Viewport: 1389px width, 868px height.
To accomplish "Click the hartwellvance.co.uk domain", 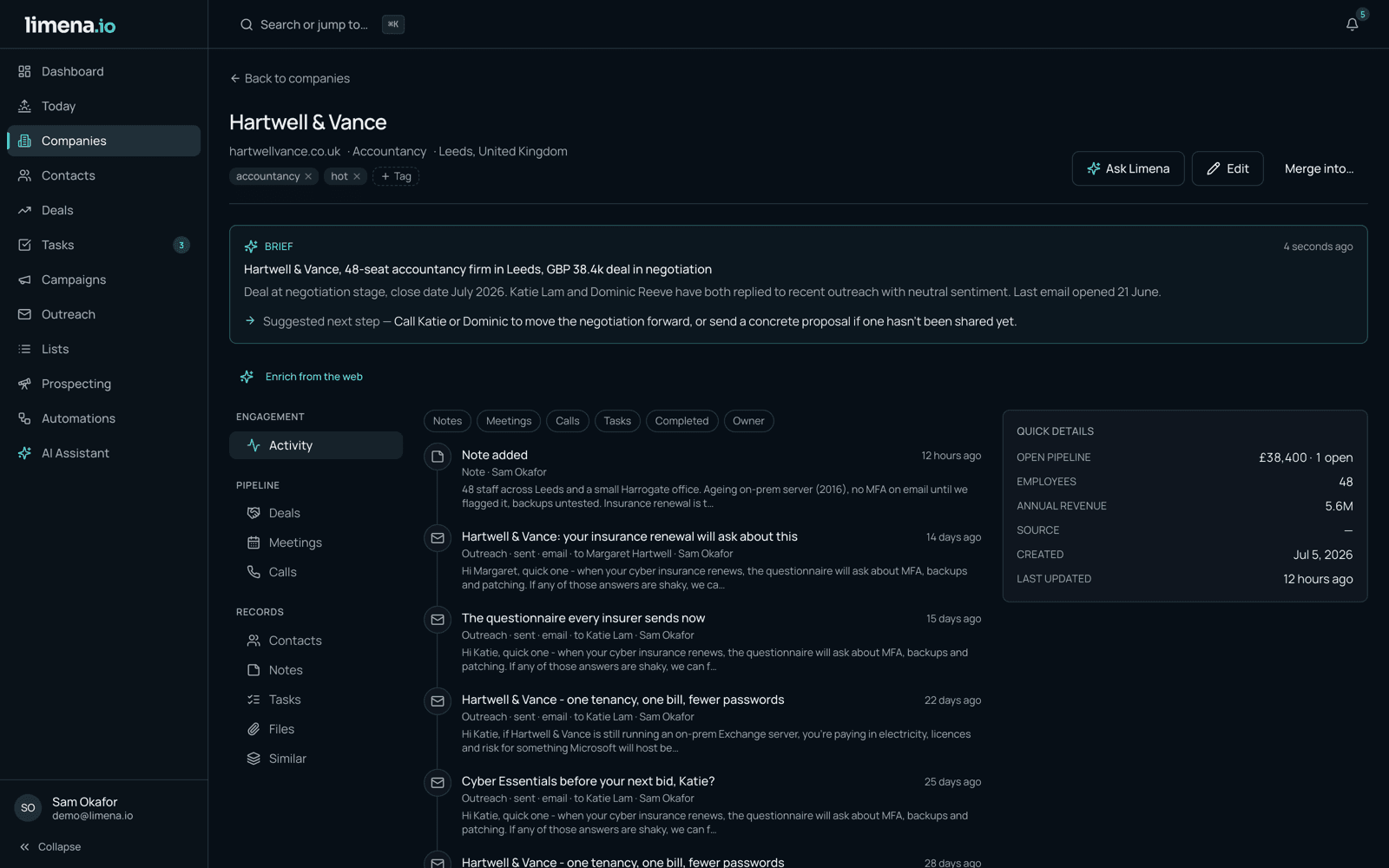I will coord(285,151).
